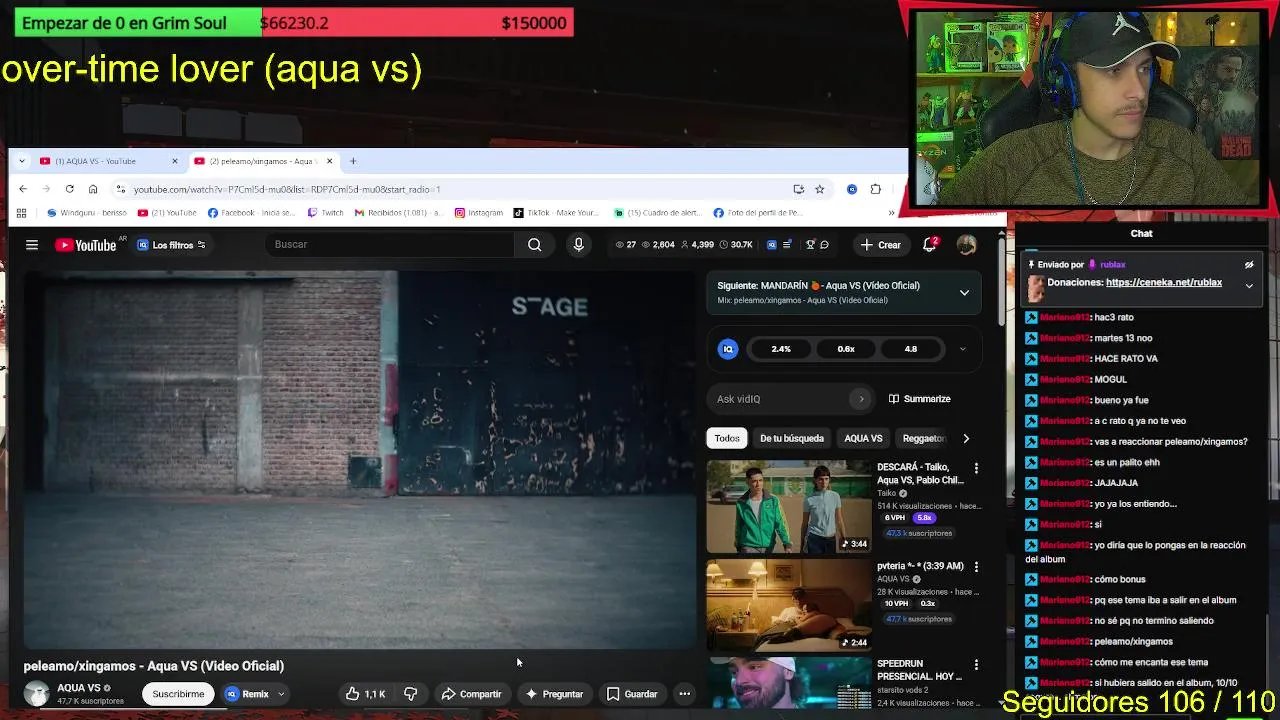This screenshot has width=1280, height=720.
Task: Select the Reggaeton chip
Action: (923, 438)
